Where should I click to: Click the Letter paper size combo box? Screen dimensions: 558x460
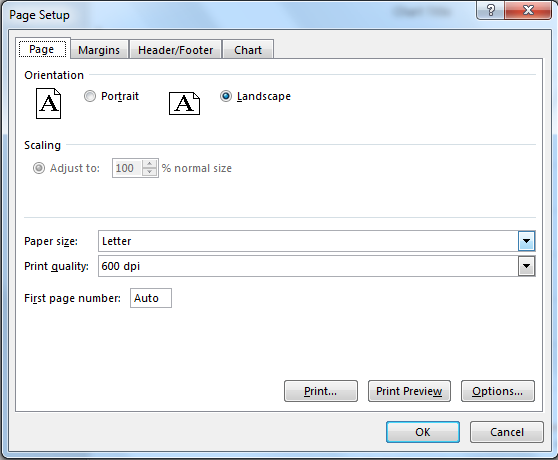pyautogui.click(x=316, y=241)
